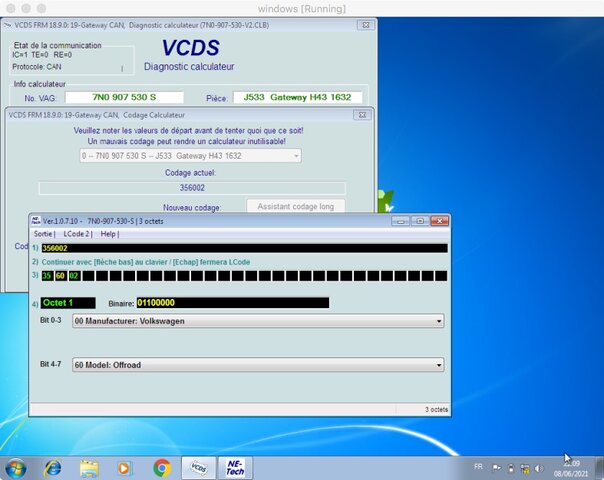The width and height of the screenshot is (604, 480).
Task: Close the Diagnostic calculateur window
Action: tap(366, 25)
